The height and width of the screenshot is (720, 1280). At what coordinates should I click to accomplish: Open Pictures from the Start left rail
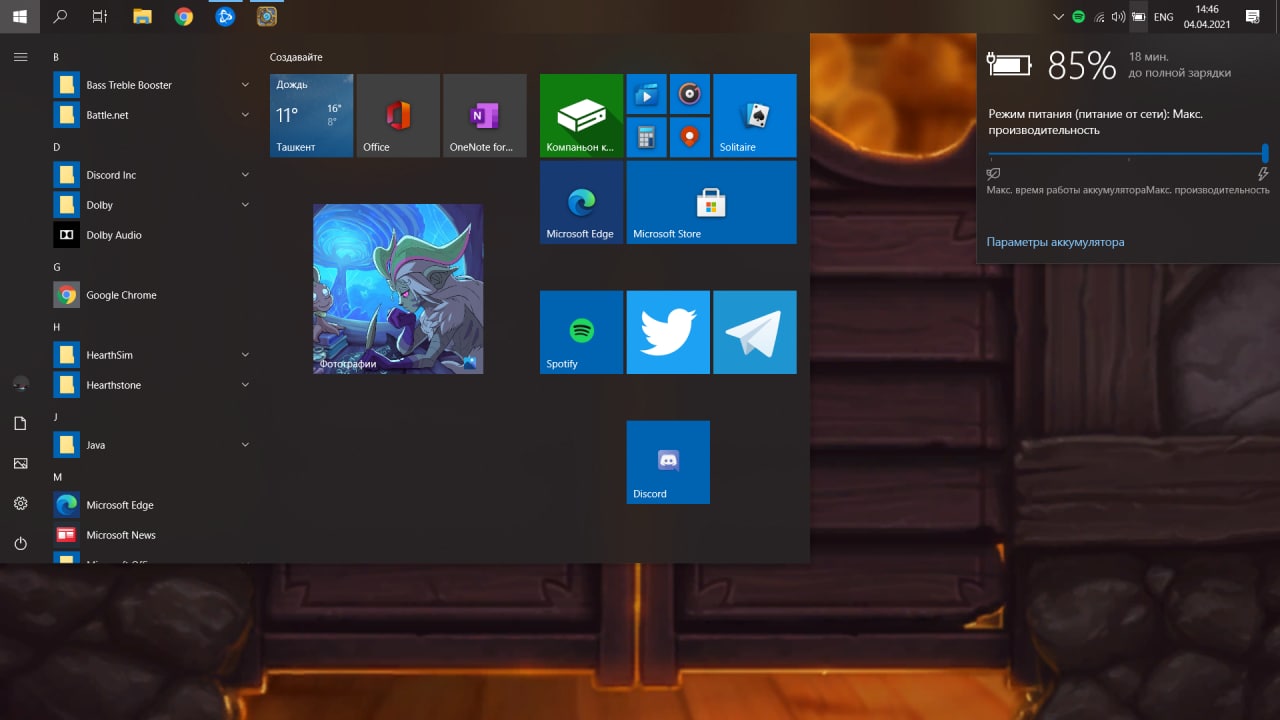[20, 464]
